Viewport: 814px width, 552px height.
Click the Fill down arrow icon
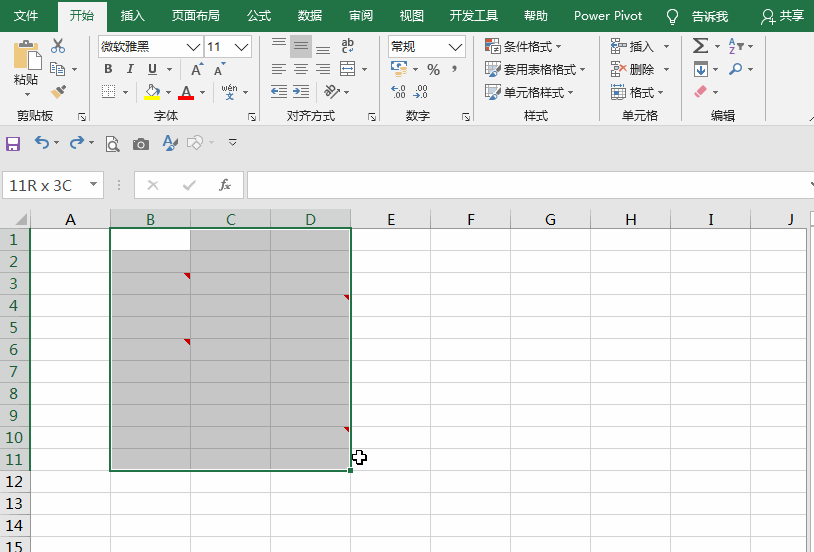701,69
